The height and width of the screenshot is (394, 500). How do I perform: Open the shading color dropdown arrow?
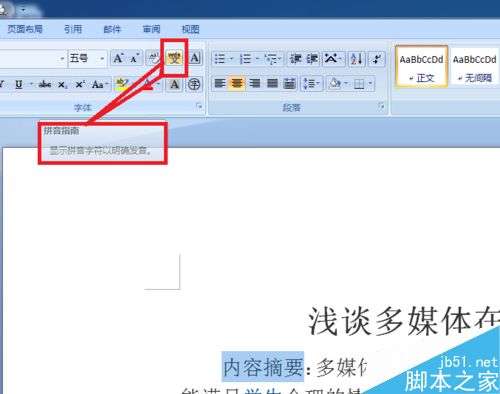[x=346, y=83]
